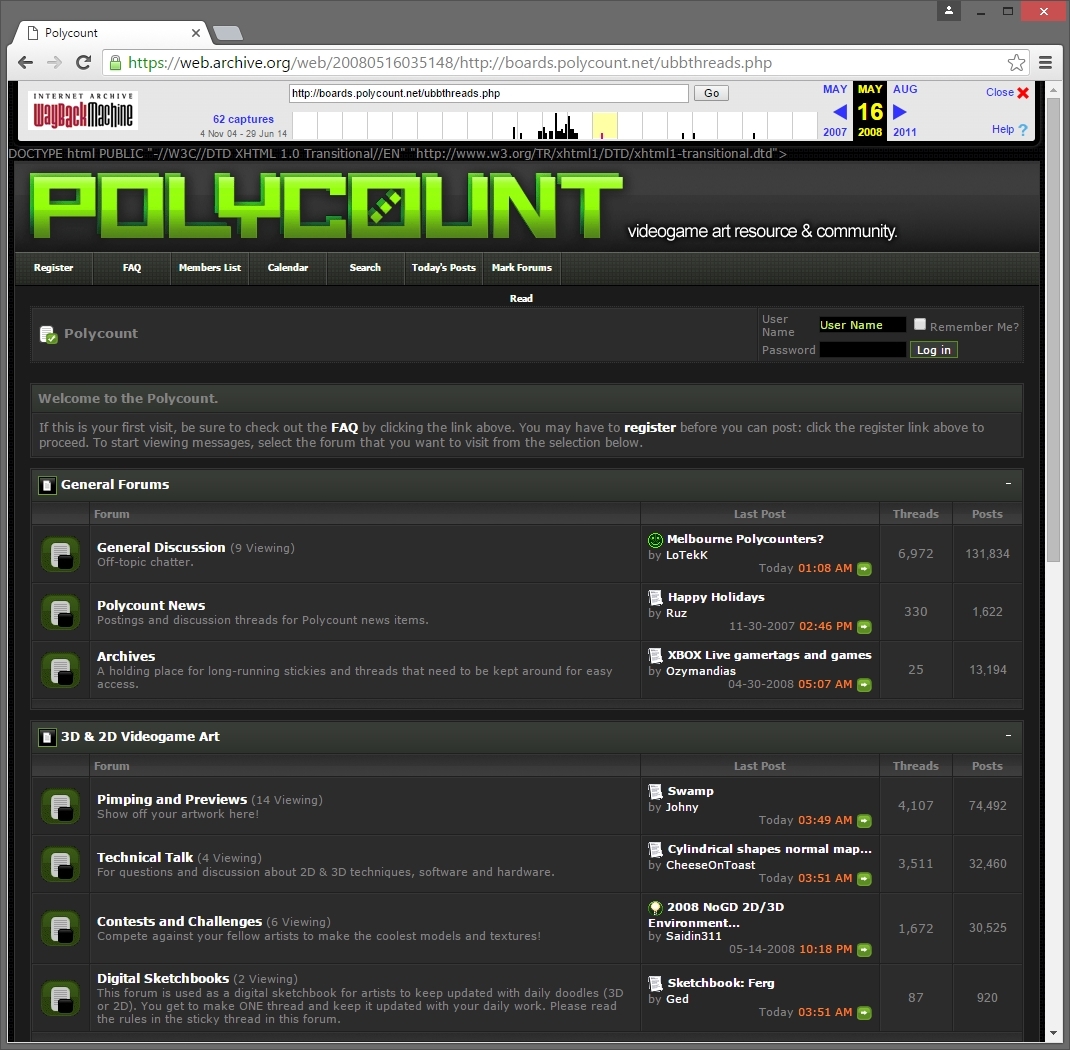
Task: Open the Members List menu item
Action: [x=209, y=267]
